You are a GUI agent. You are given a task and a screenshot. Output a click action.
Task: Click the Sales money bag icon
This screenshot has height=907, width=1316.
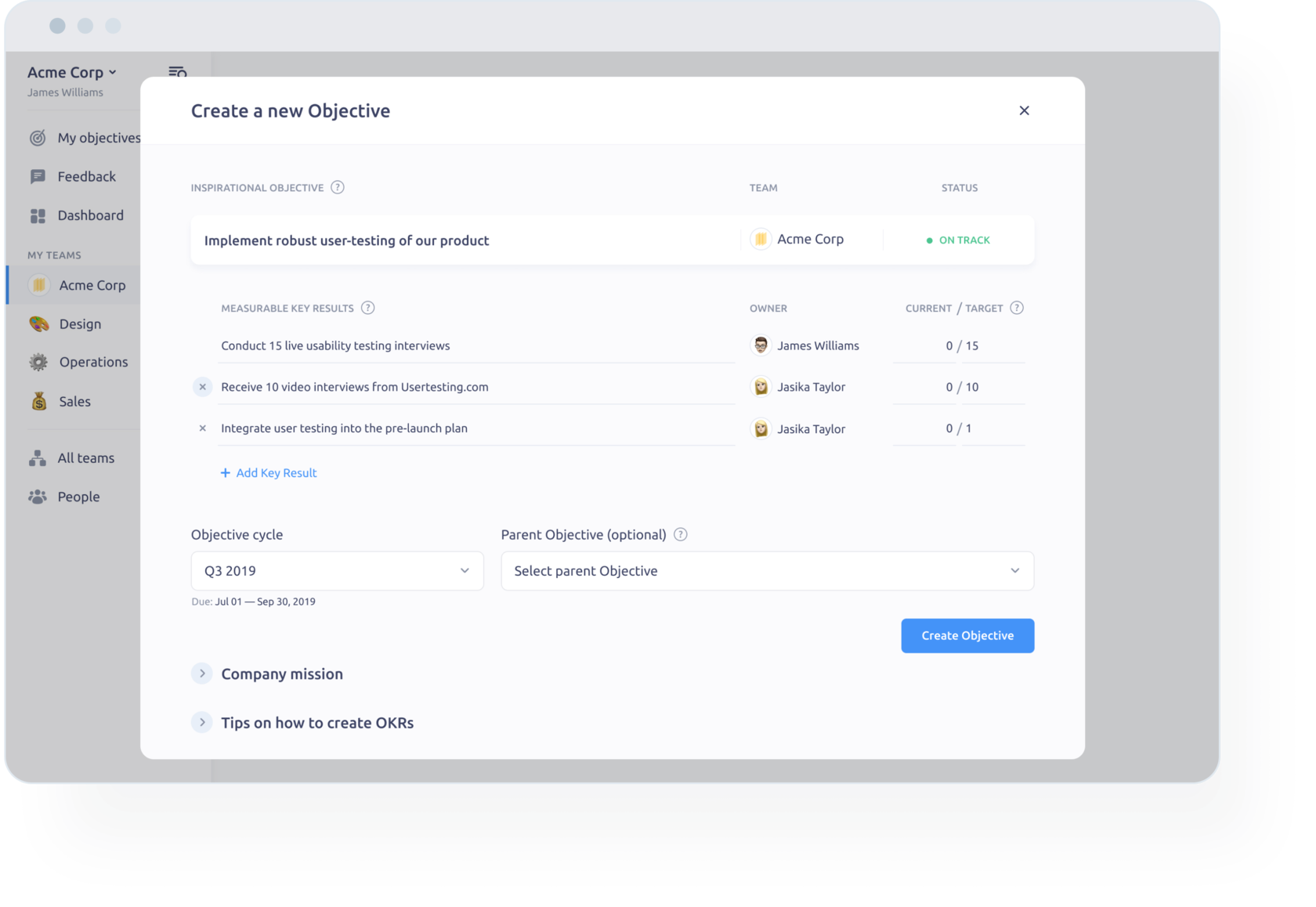[x=39, y=401]
